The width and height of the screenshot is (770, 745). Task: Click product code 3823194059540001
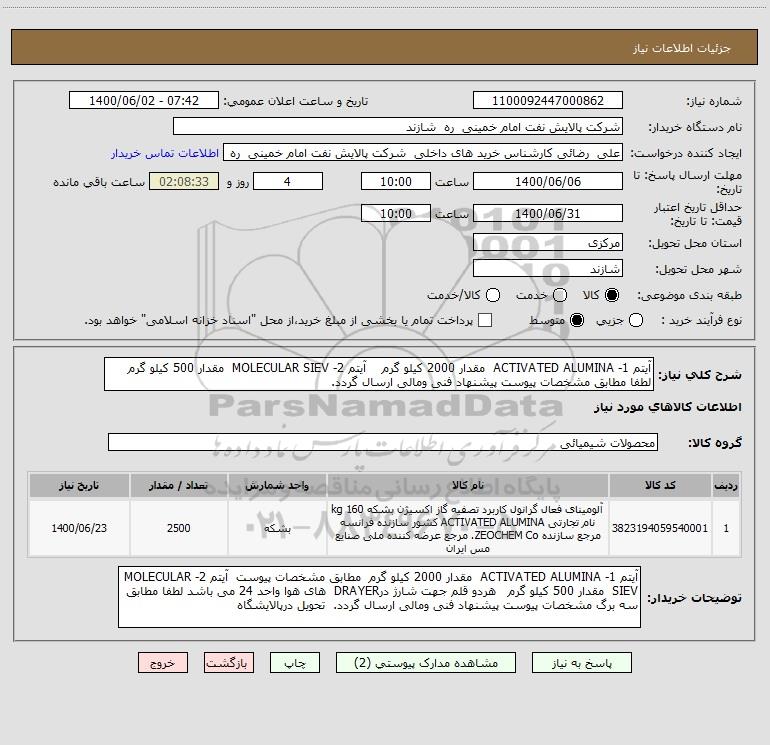tap(660, 528)
